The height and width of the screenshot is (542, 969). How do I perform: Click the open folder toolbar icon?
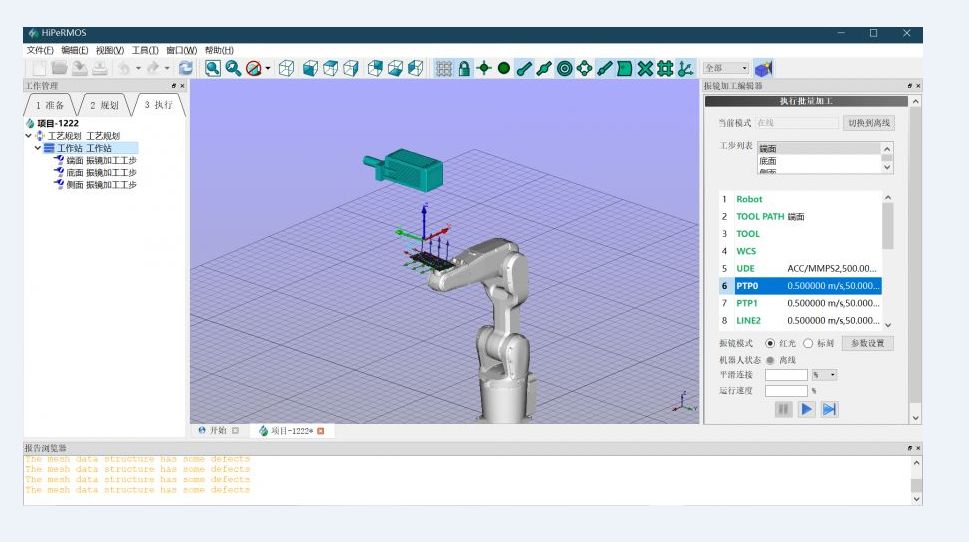click(x=59, y=68)
